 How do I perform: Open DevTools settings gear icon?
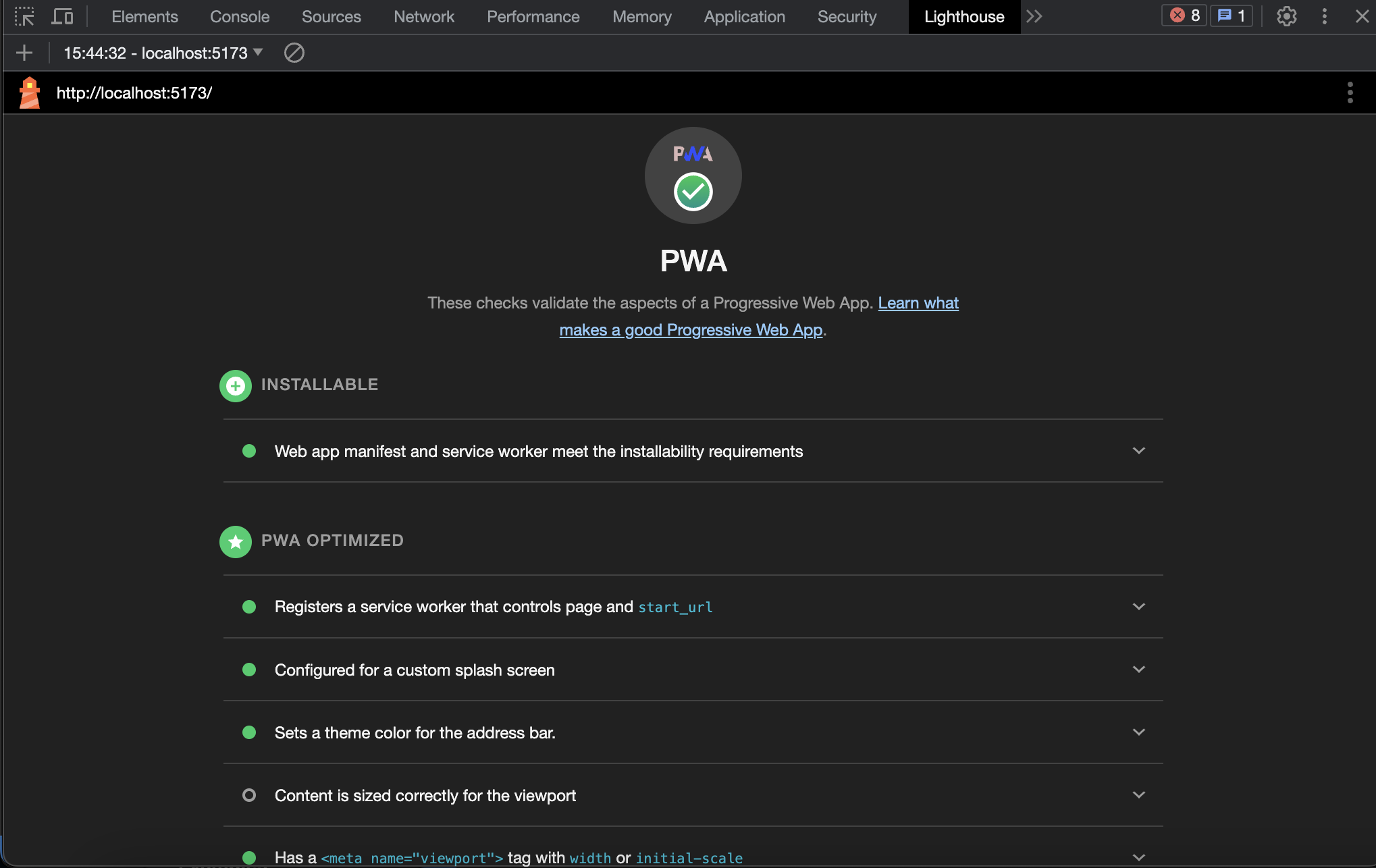[x=1286, y=16]
